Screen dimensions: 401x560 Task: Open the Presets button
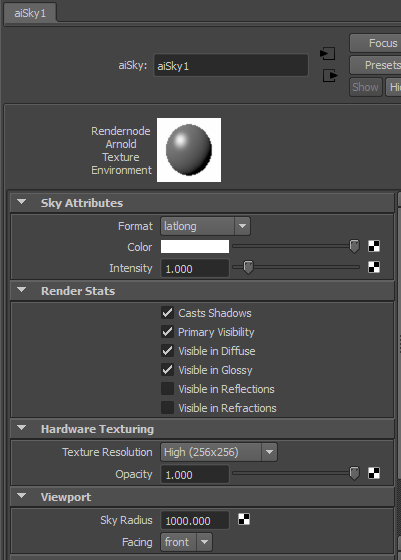click(x=375, y=65)
